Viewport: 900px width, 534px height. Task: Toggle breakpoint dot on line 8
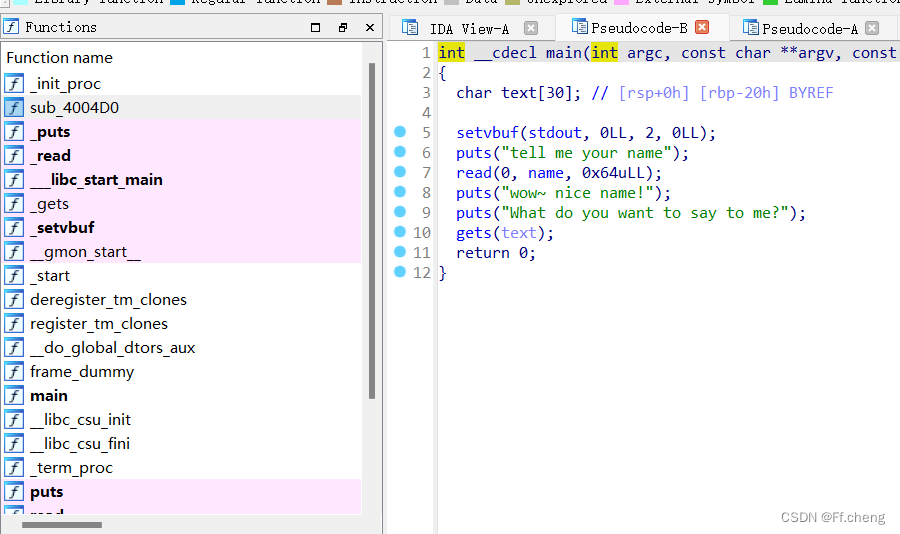(x=400, y=192)
